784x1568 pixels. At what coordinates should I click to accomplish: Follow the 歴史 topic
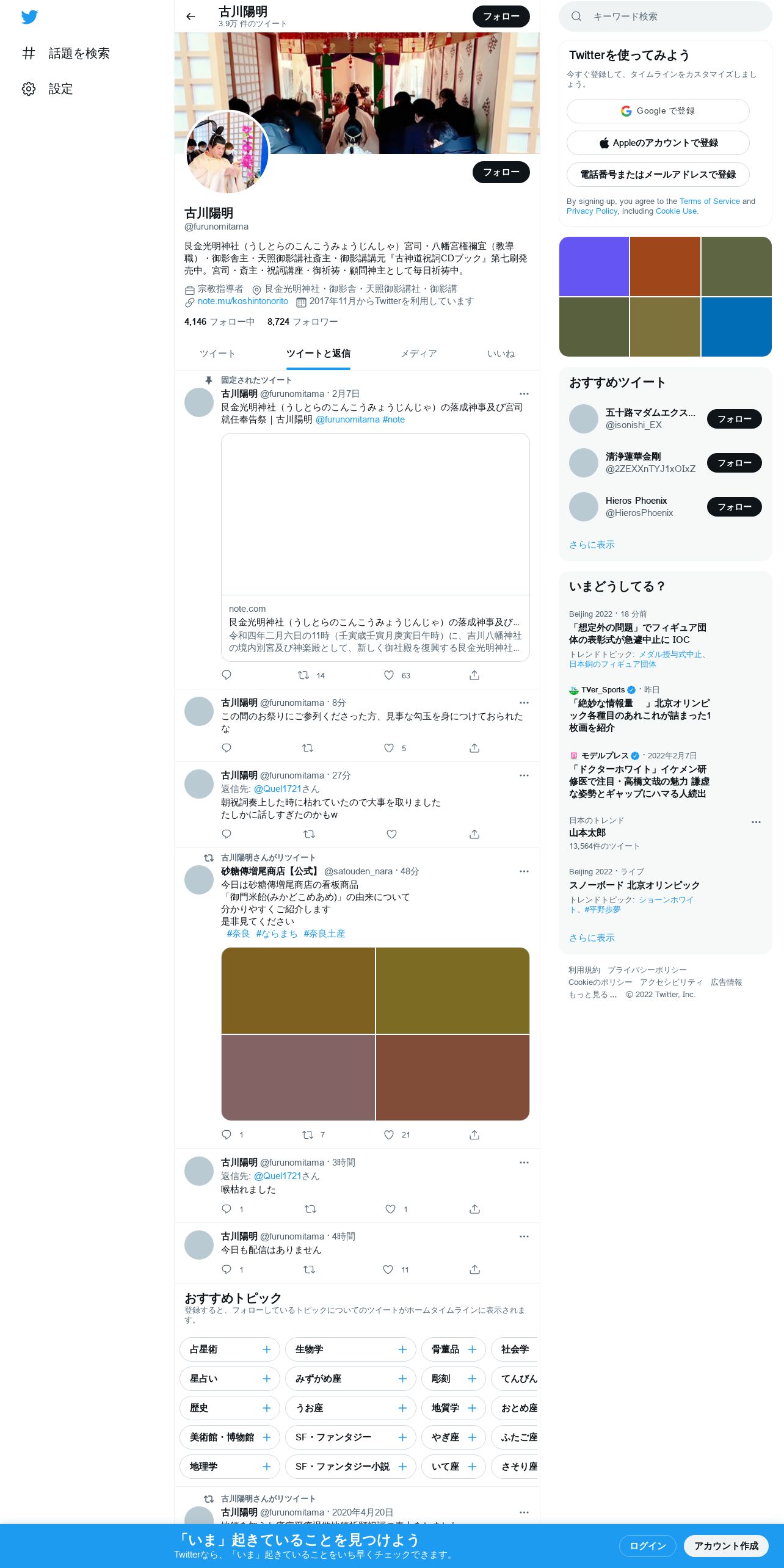point(230,1408)
